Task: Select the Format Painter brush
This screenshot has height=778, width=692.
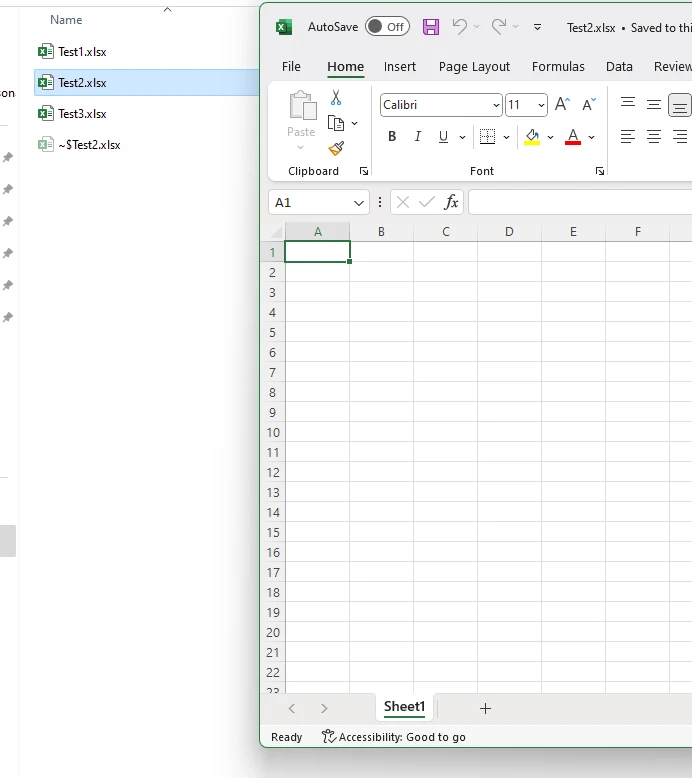Action: 336,148
